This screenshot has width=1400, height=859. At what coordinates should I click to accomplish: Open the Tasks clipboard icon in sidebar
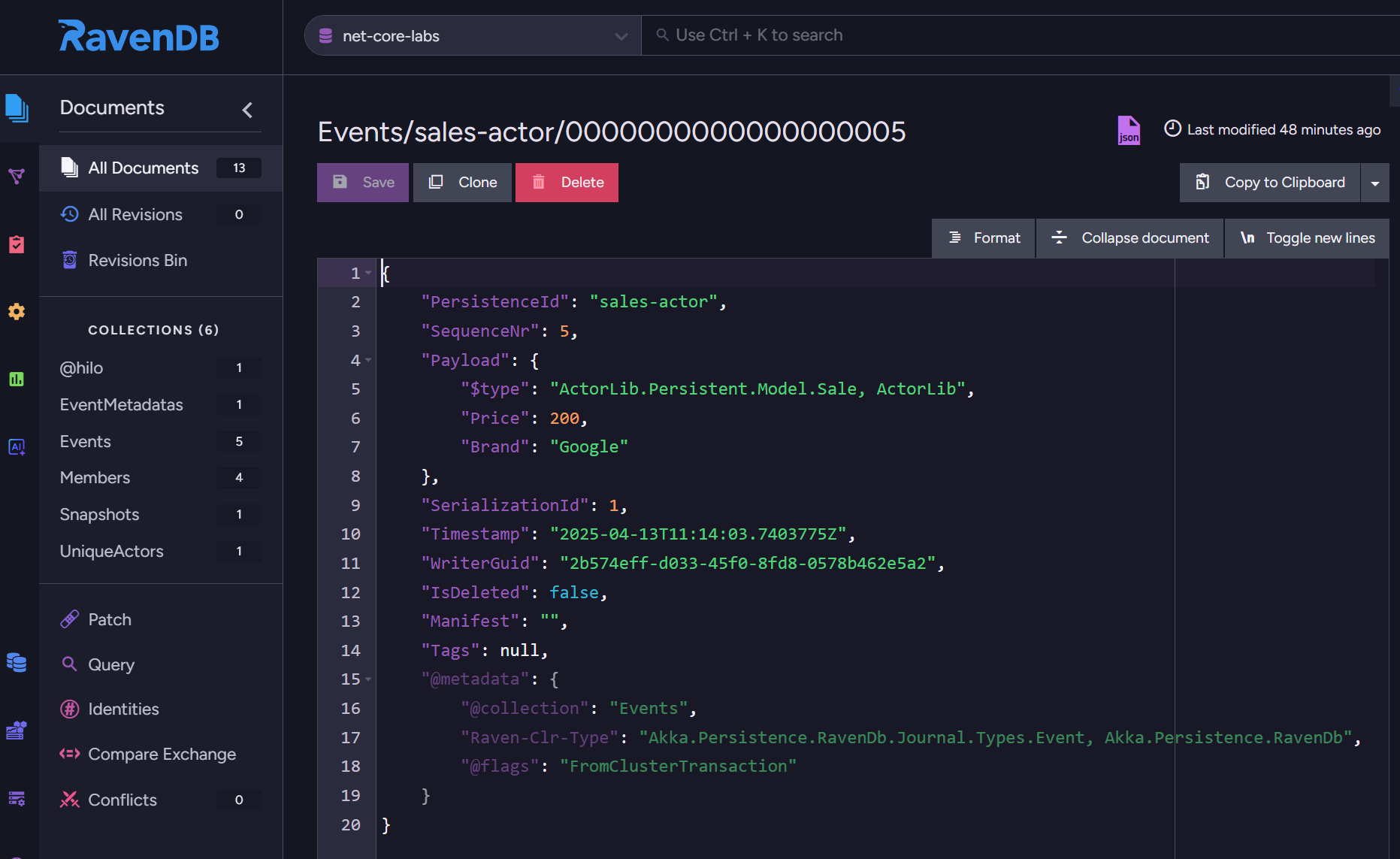[17, 244]
